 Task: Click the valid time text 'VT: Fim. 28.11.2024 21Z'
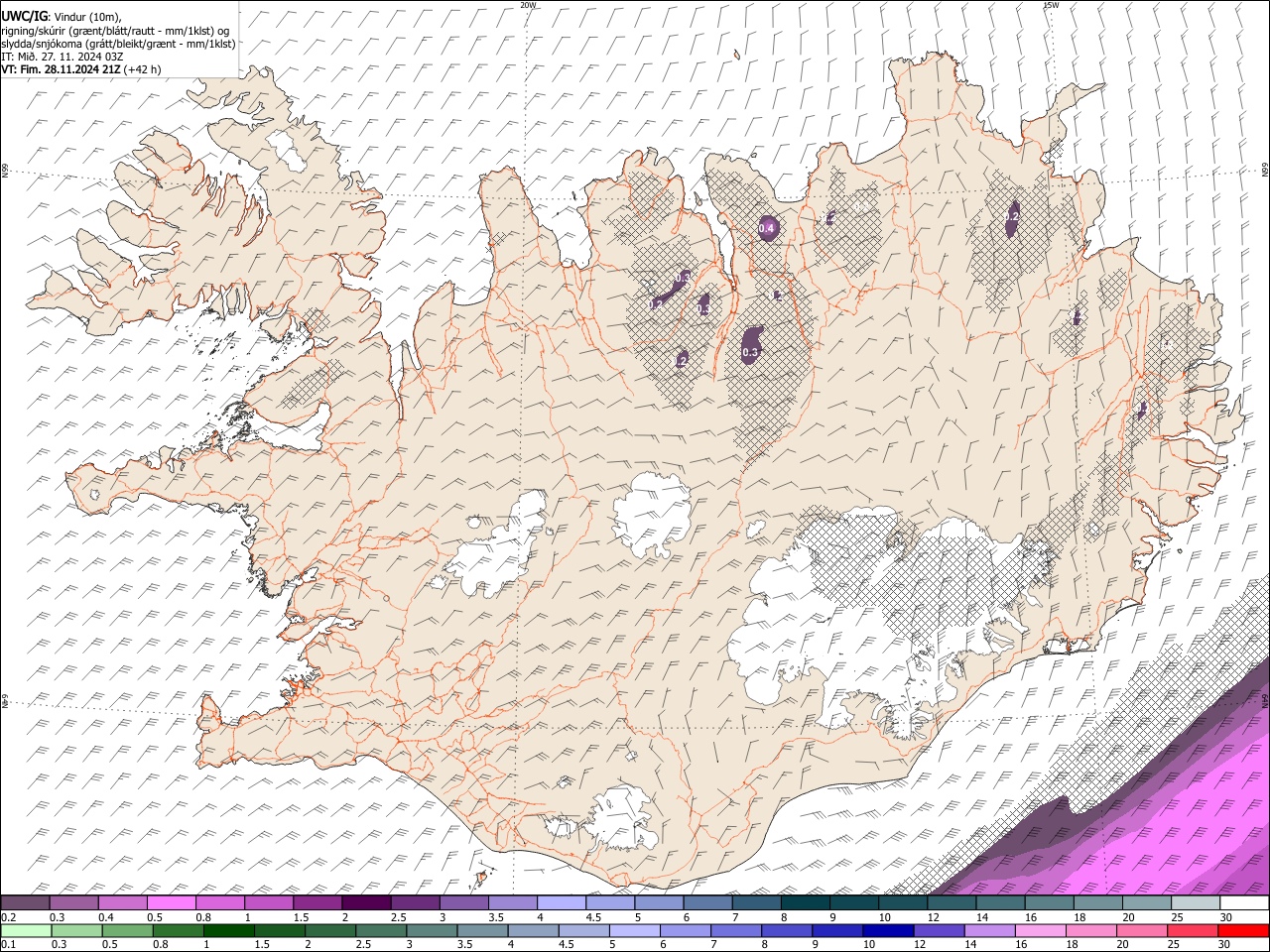pos(61,69)
